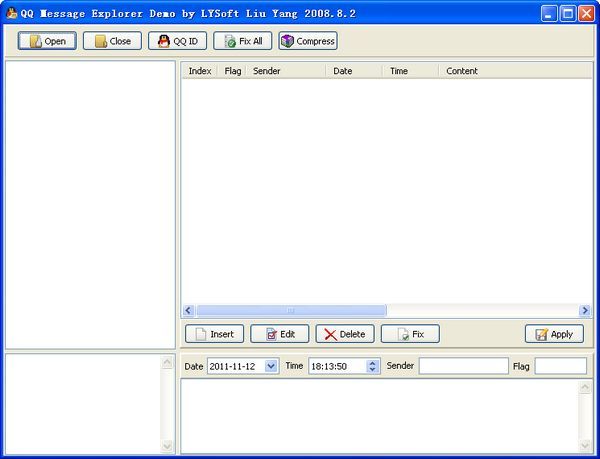
Task: Decrease time with the spinner down arrow
Action: (372, 369)
